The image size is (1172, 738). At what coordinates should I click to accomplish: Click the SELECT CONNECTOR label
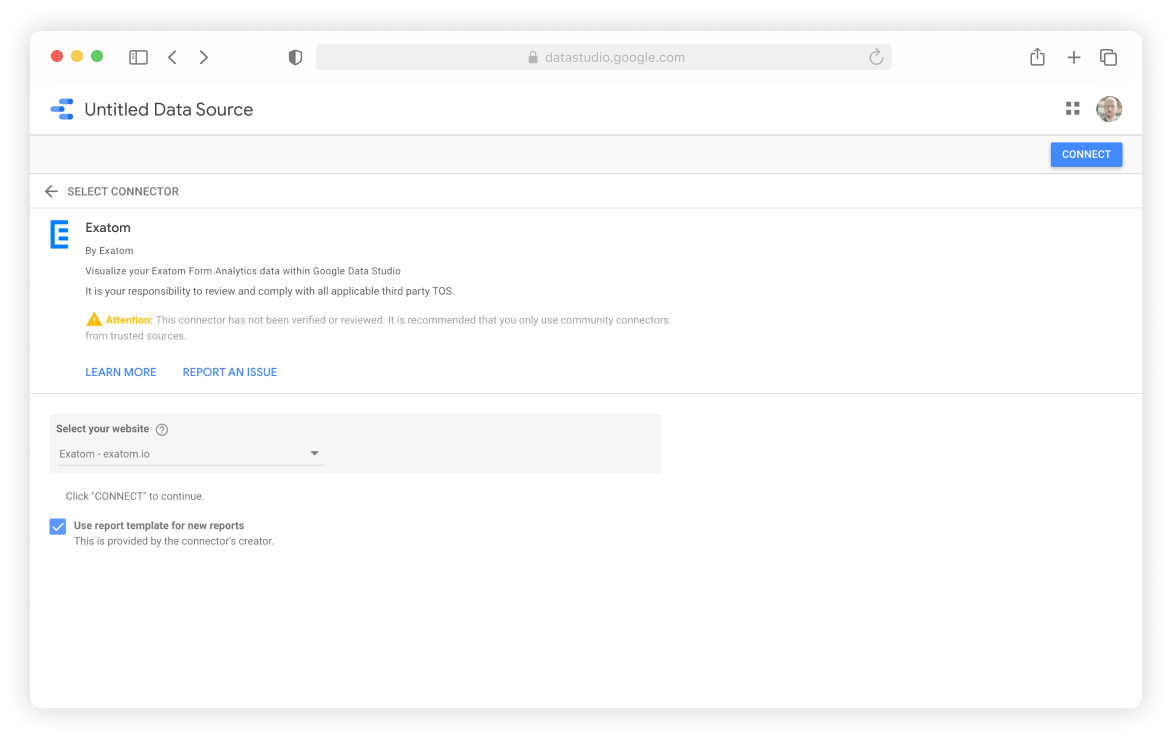(x=123, y=191)
